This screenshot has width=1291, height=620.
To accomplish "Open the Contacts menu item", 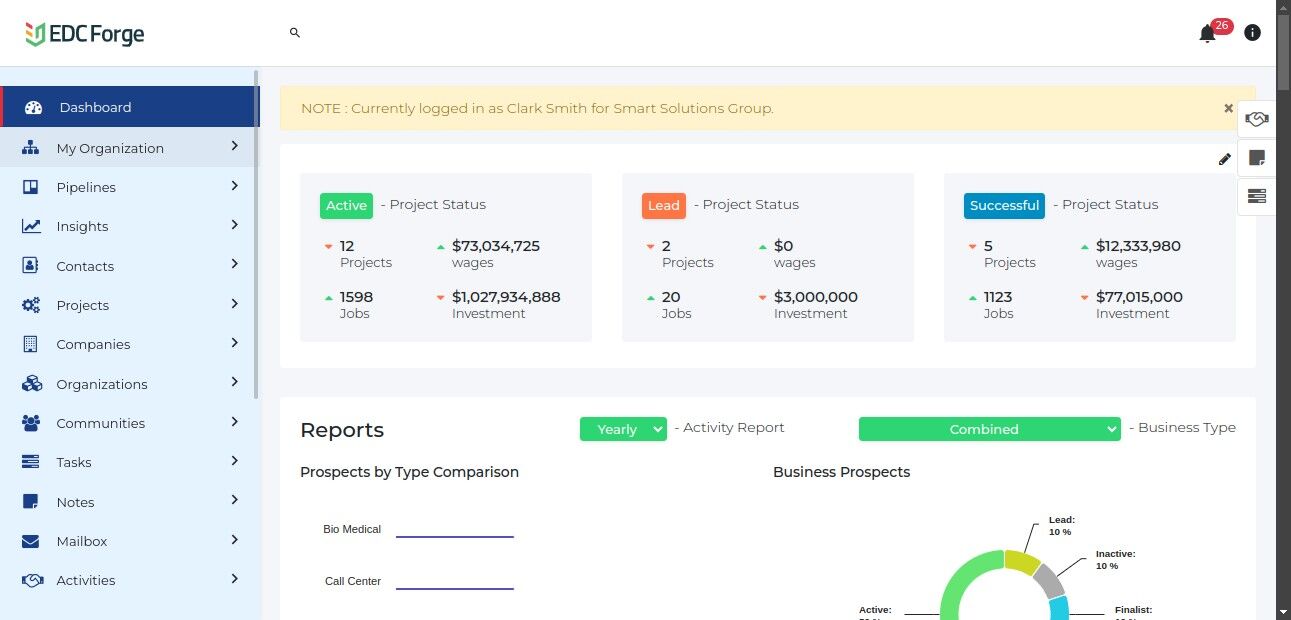I will (x=130, y=266).
